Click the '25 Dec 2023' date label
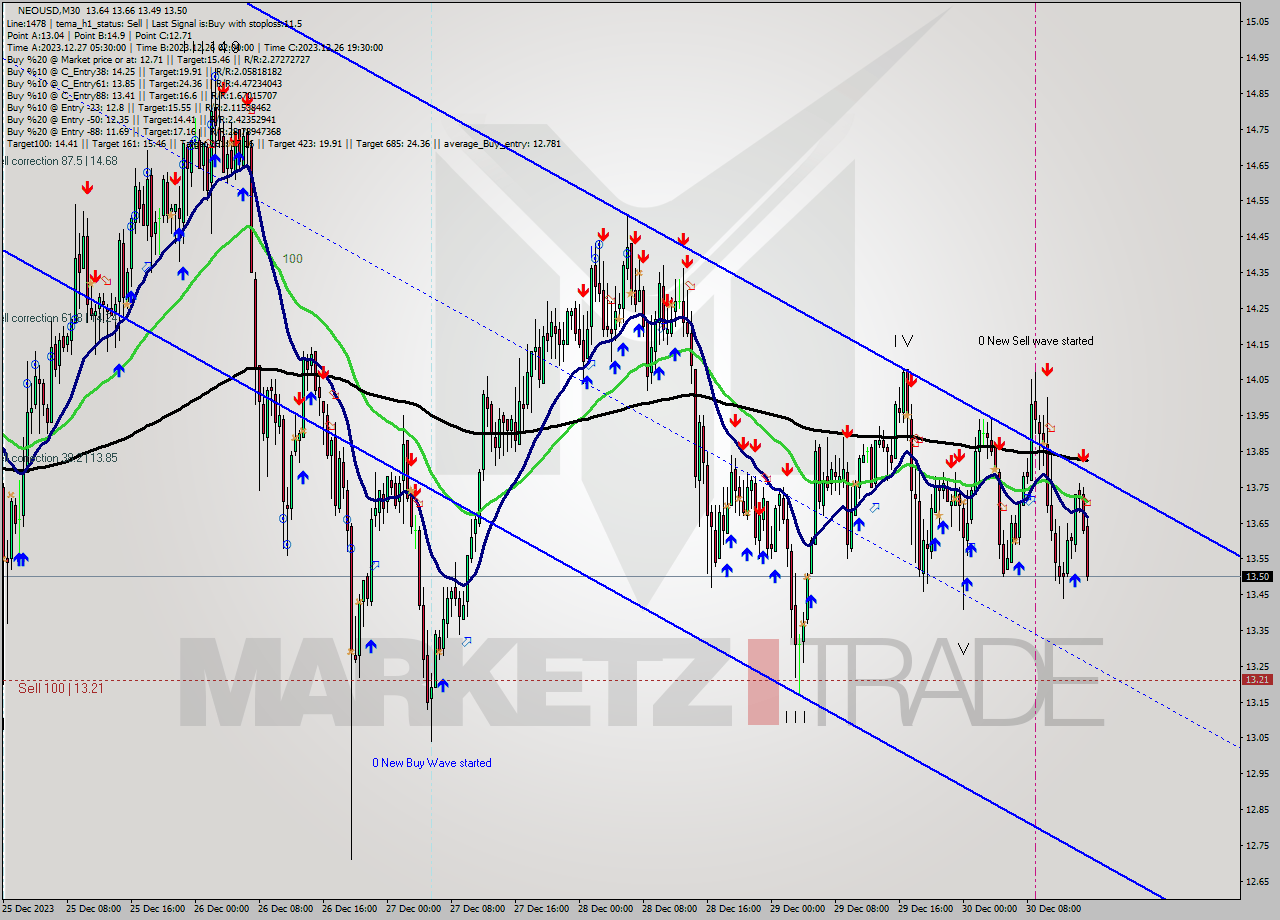 tap(29, 909)
